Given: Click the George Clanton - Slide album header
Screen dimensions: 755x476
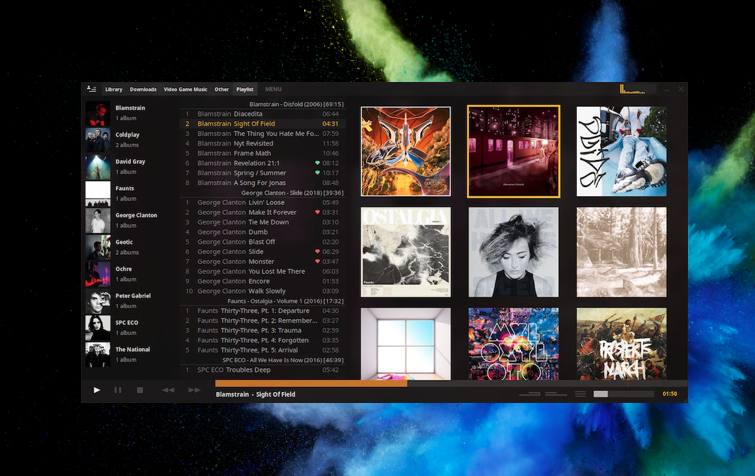Looking at the screenshot, I should click(264, 193).
